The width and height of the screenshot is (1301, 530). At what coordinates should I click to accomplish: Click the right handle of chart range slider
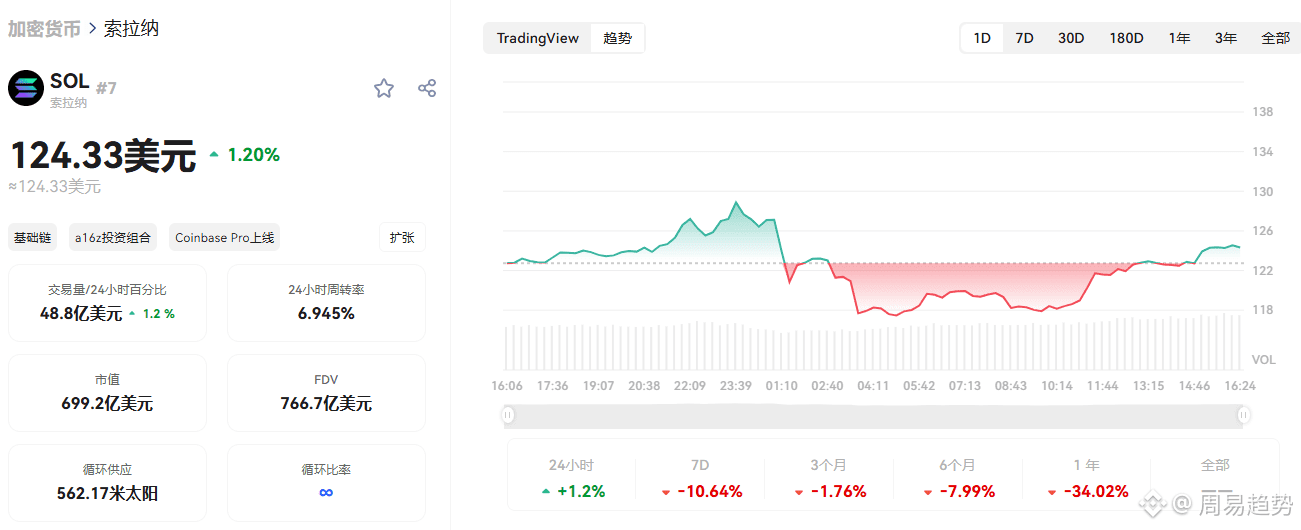(1244, 415)
